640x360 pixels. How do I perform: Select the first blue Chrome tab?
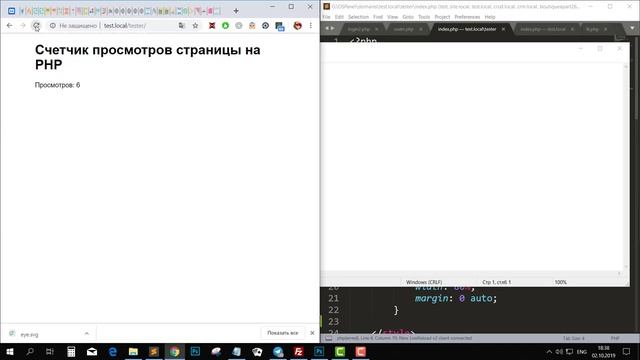11,11
